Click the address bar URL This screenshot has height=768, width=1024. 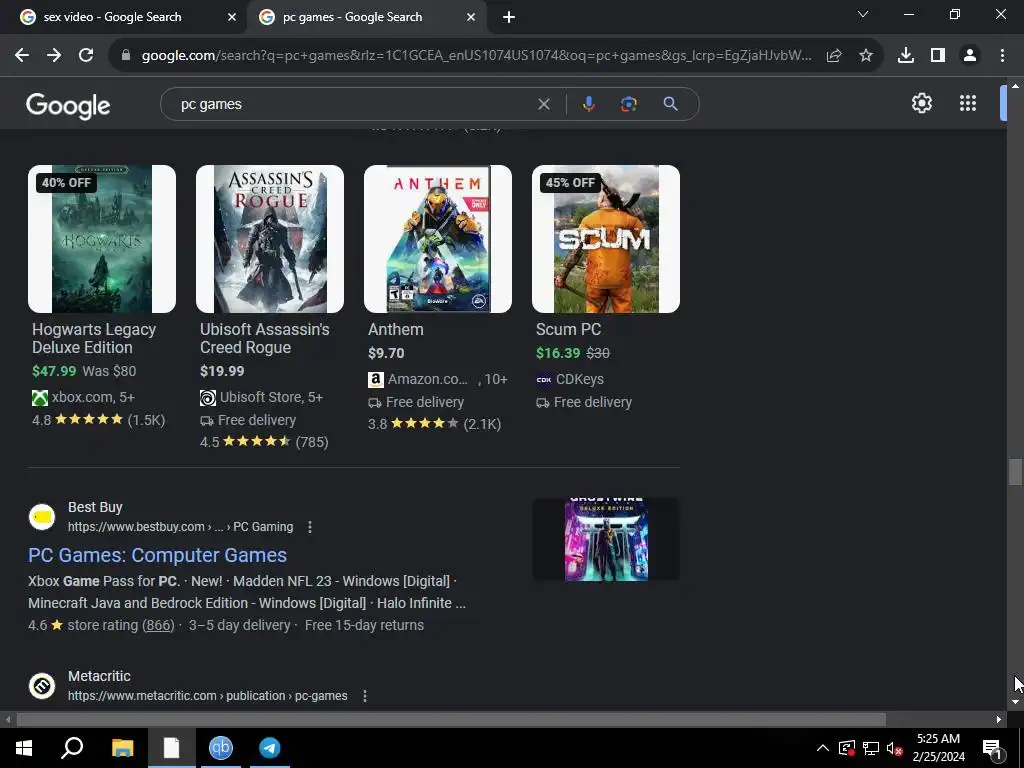coord(477,56)
